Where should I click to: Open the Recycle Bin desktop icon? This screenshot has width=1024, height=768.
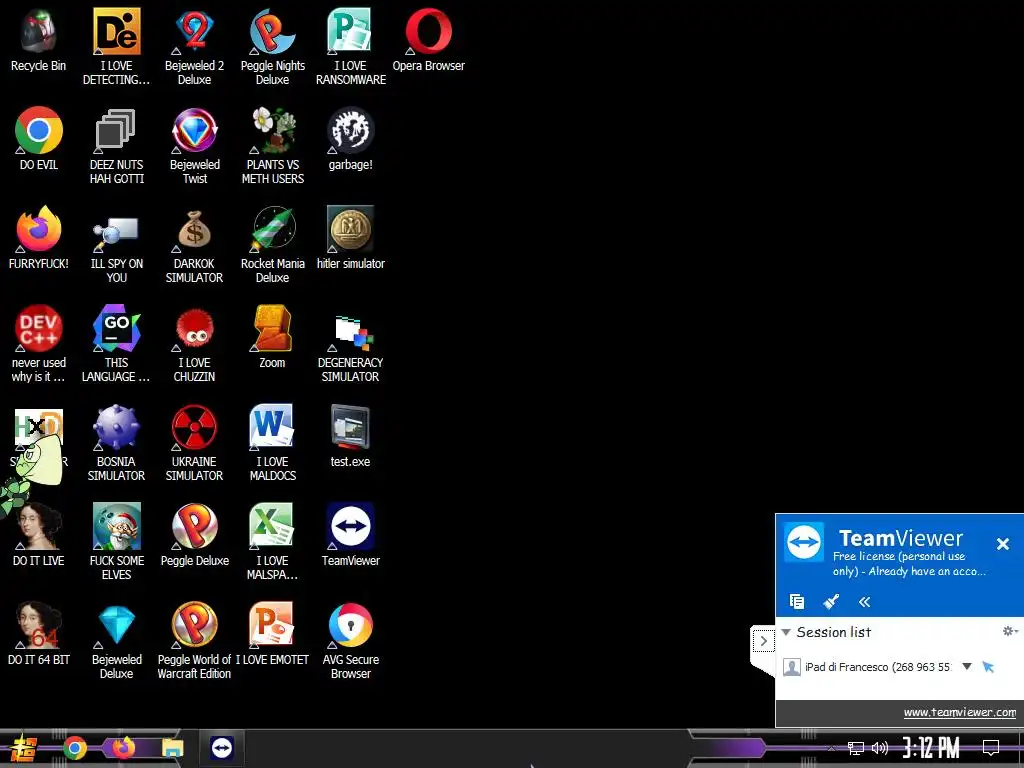(38, 40)
